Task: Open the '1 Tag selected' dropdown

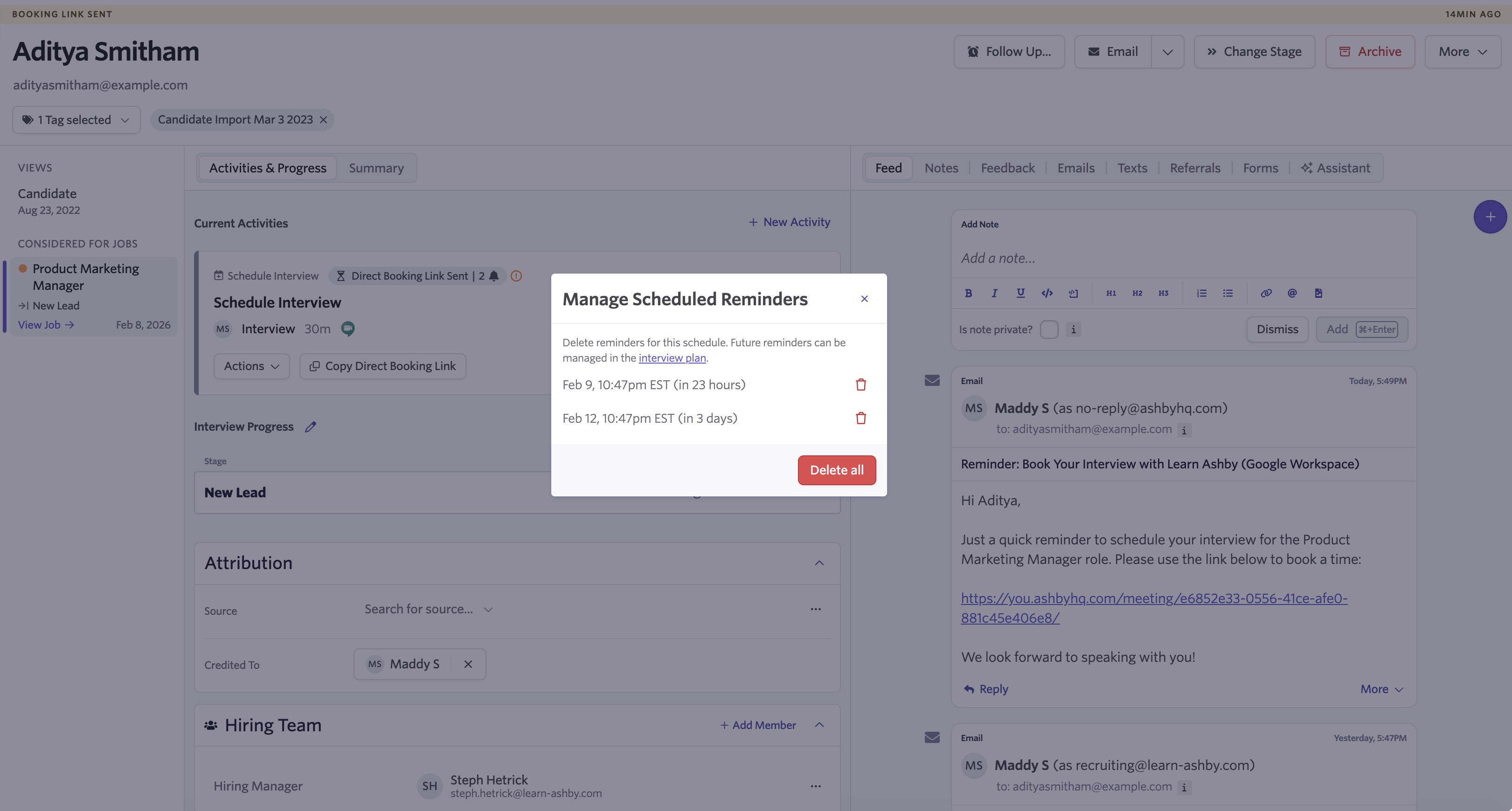Action: tap(76, 120)
